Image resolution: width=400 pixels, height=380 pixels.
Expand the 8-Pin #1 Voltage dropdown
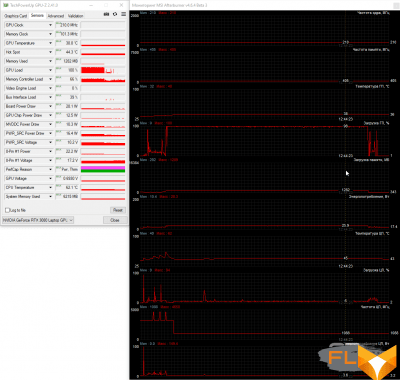50,160
